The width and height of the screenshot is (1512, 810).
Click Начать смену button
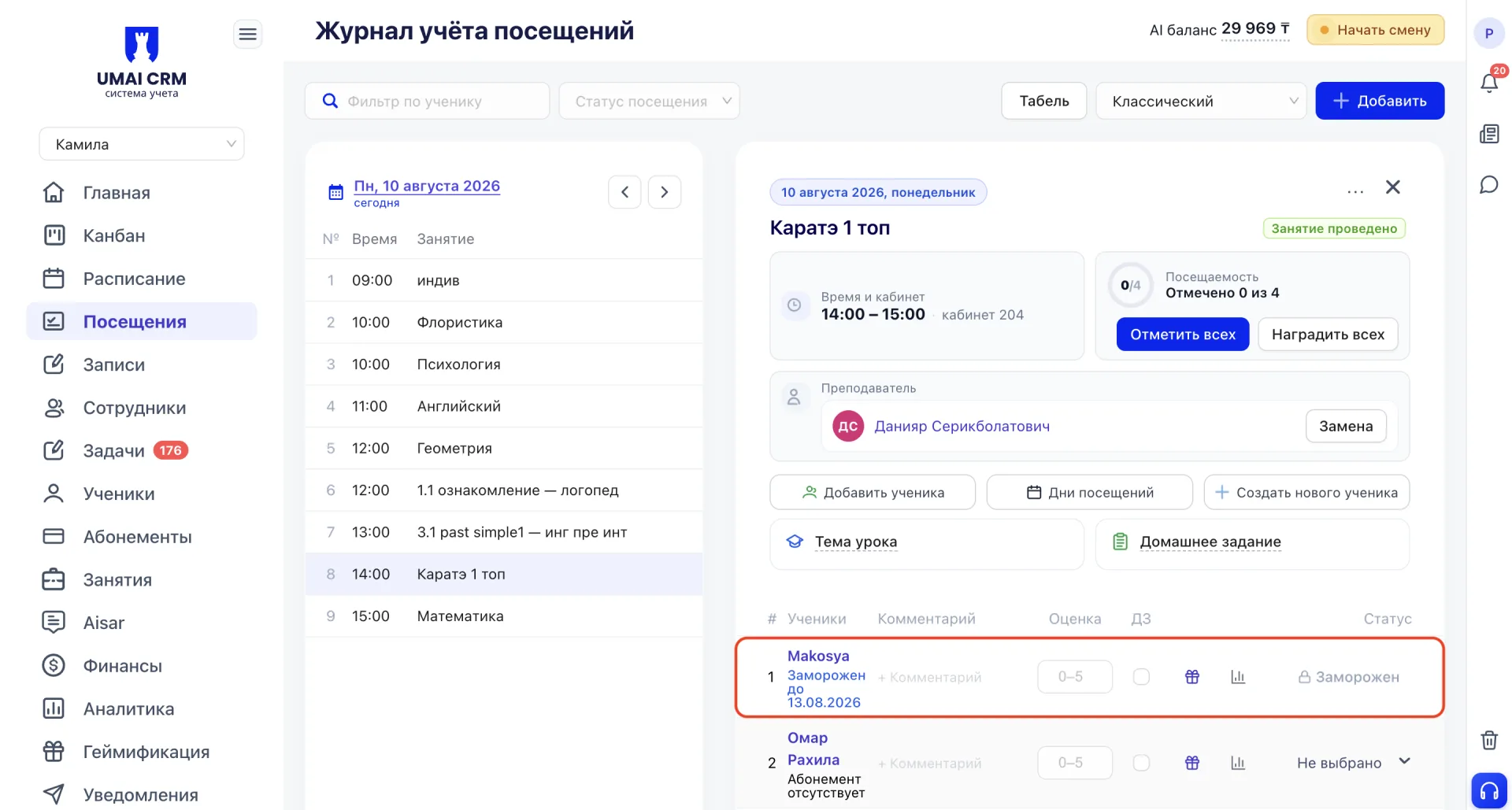pos(1376,30)
